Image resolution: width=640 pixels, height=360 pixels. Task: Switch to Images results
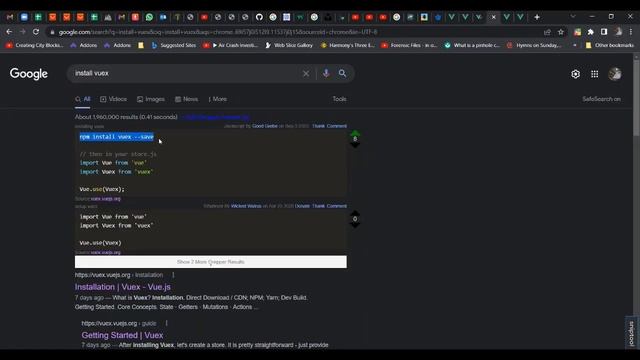tap(151, 99)
